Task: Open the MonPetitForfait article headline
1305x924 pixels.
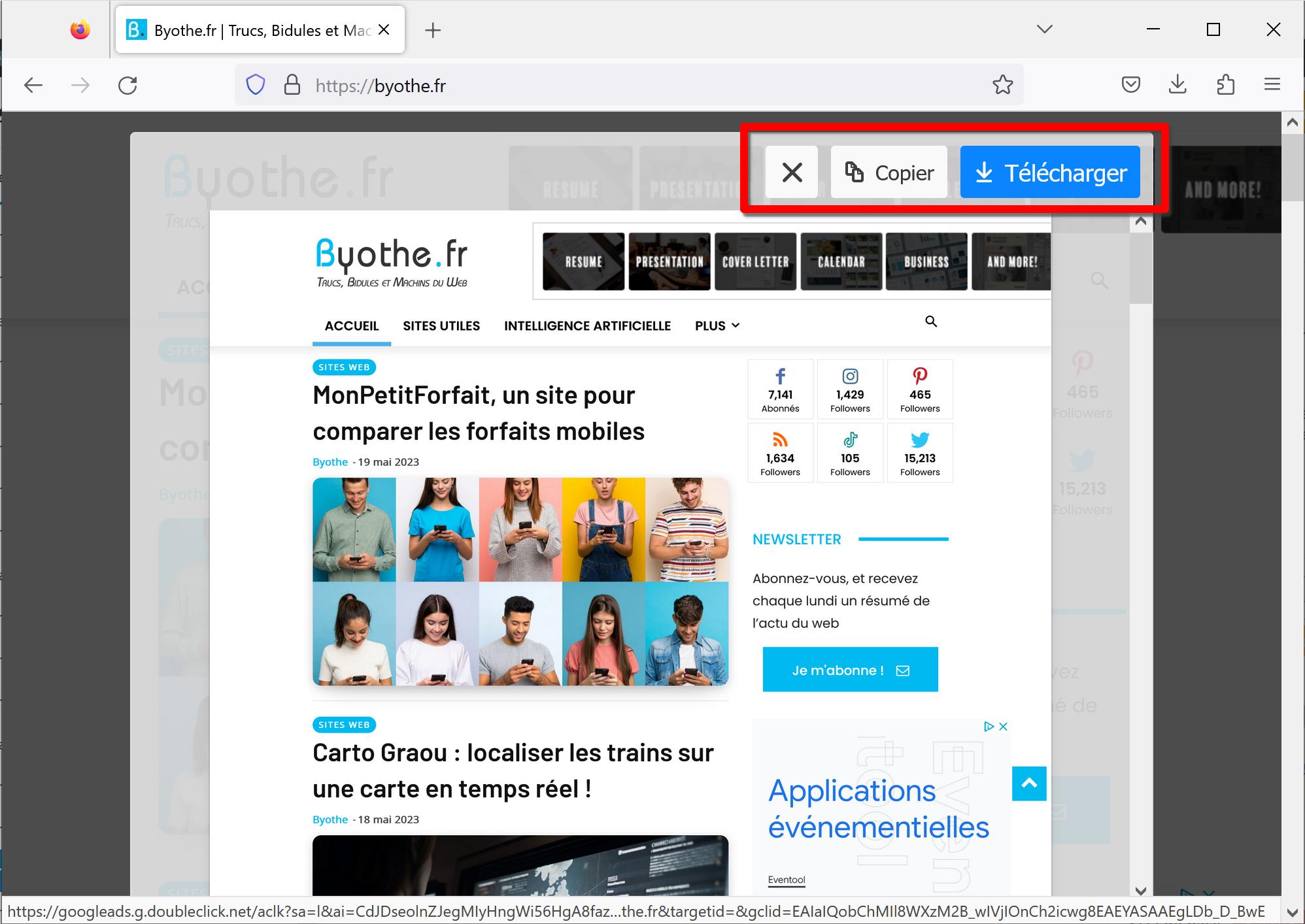Action: click(478, 413)
